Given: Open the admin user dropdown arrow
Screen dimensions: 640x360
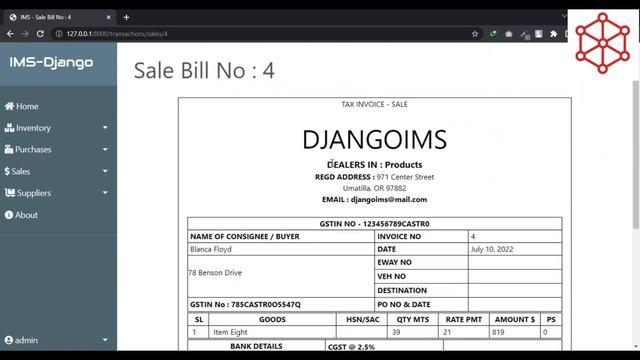Looking at the screenshot, I should point(105,340).
